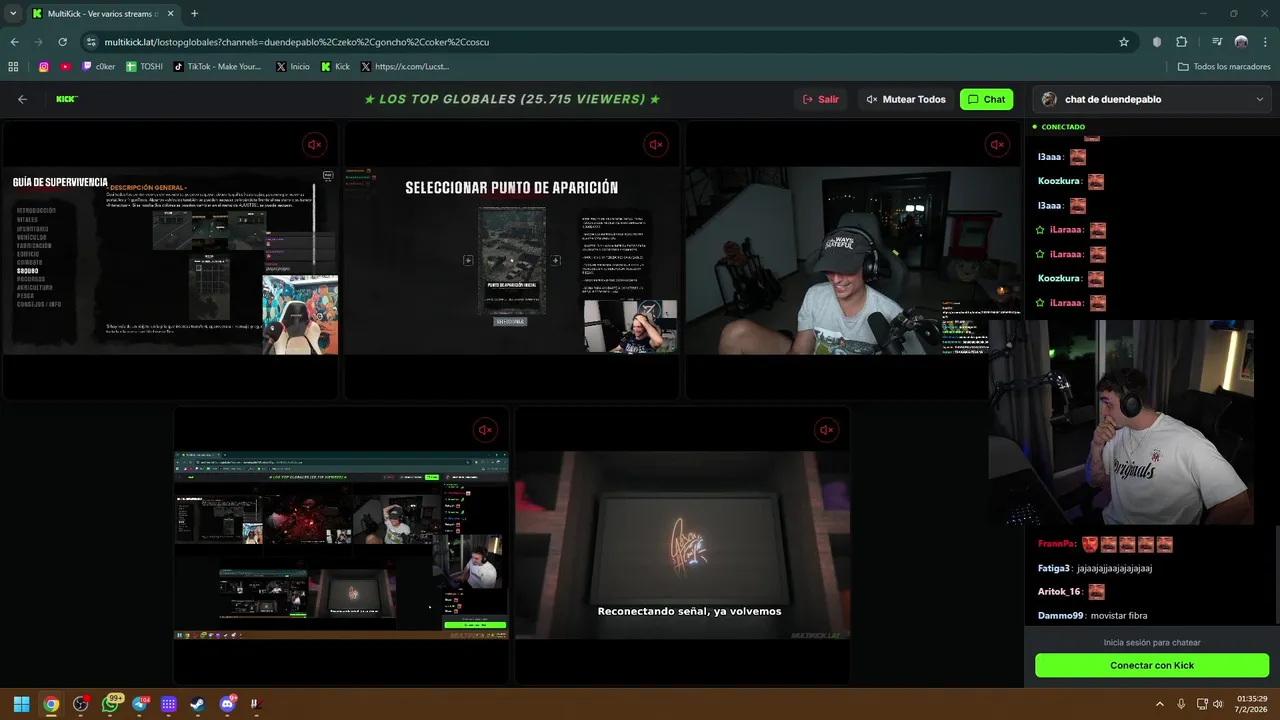The height and width of the screenshot is (720, 1280).
Task: Click the 'Reconectando señal' stream video
Action: tap(682, 545)
